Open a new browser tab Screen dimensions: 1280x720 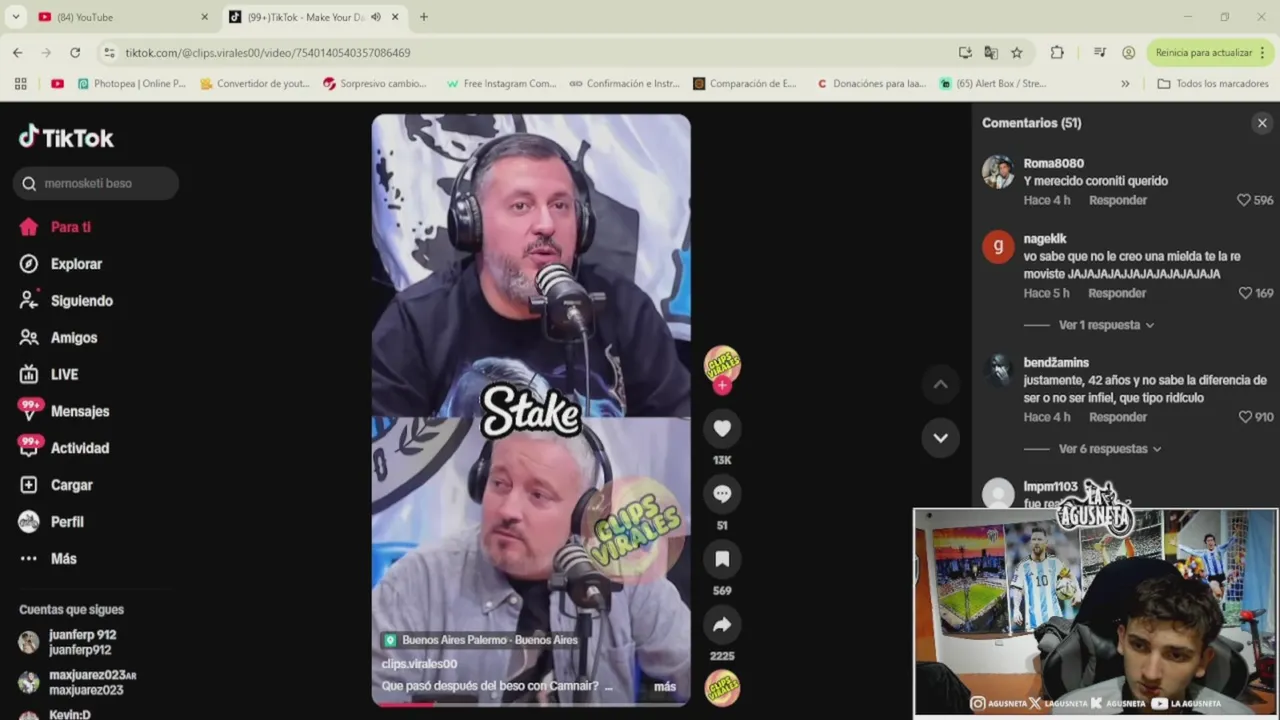pos(424,17)
